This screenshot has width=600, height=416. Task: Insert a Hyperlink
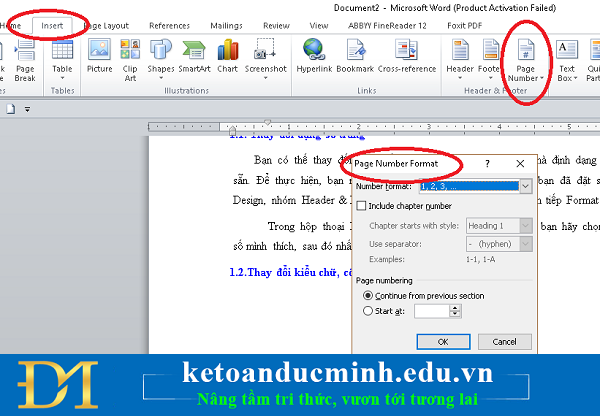[314, 56]
